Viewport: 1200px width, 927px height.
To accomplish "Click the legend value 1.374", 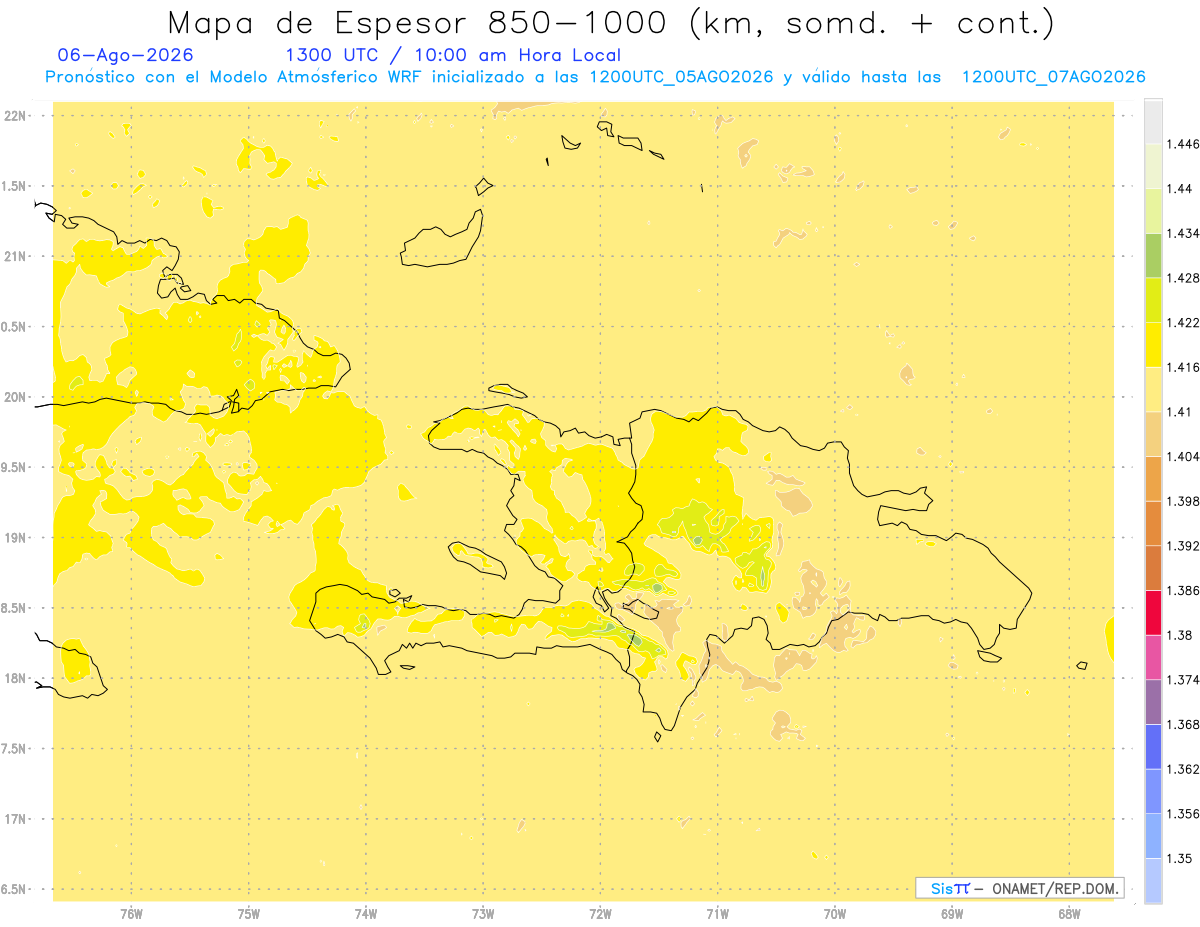I will pos(1183,680).
